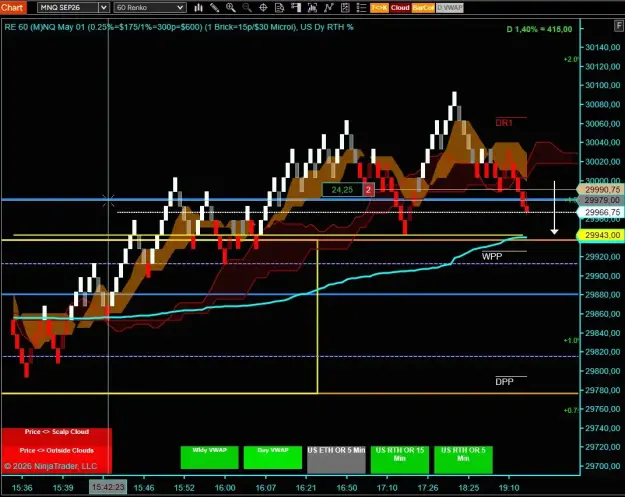Click the US ETH OR 5 Min button
Viewport: 625px width, 497px height.
[336, 460]
